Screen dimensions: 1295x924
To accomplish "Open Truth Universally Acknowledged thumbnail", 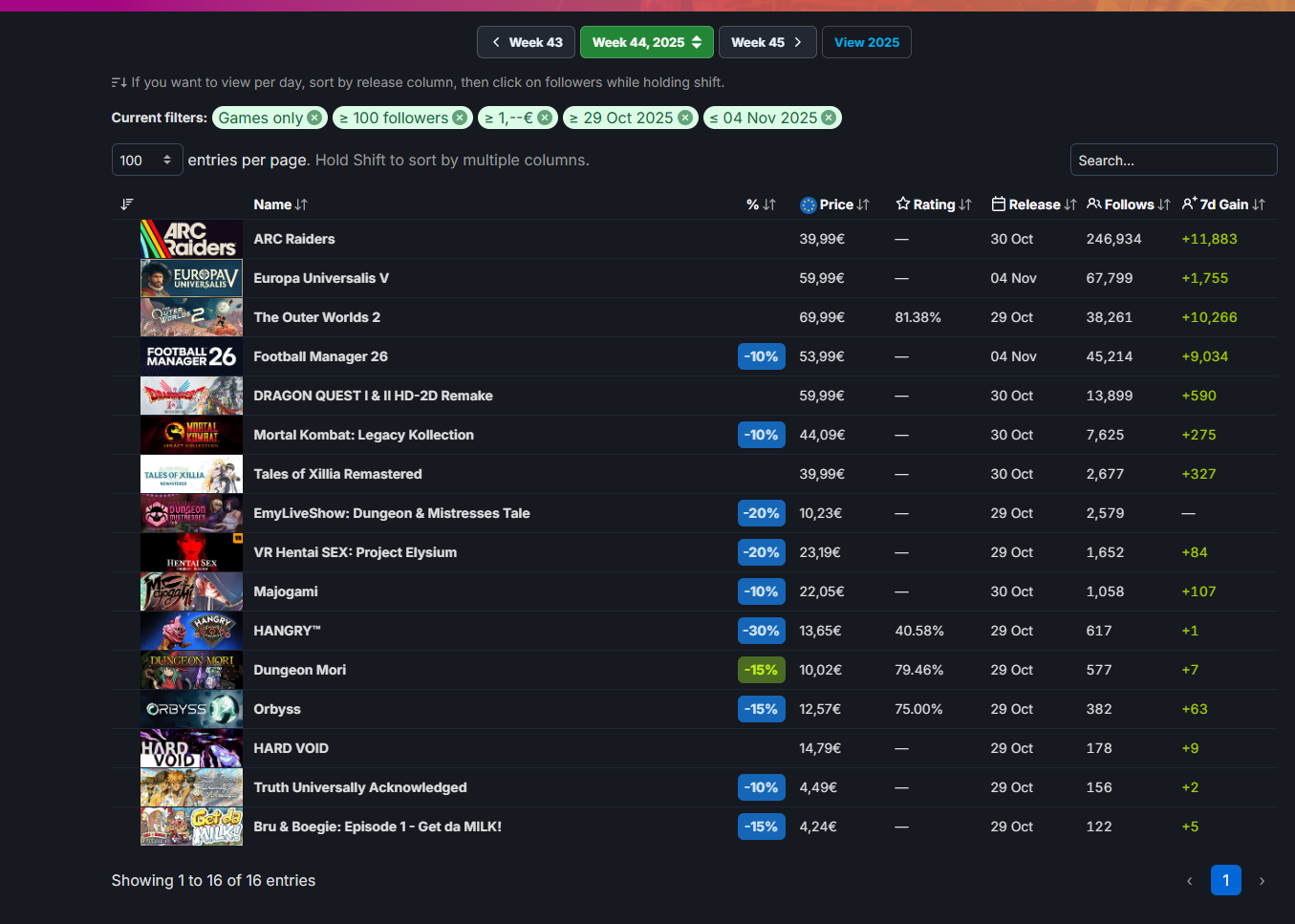I will click(191, 787).
